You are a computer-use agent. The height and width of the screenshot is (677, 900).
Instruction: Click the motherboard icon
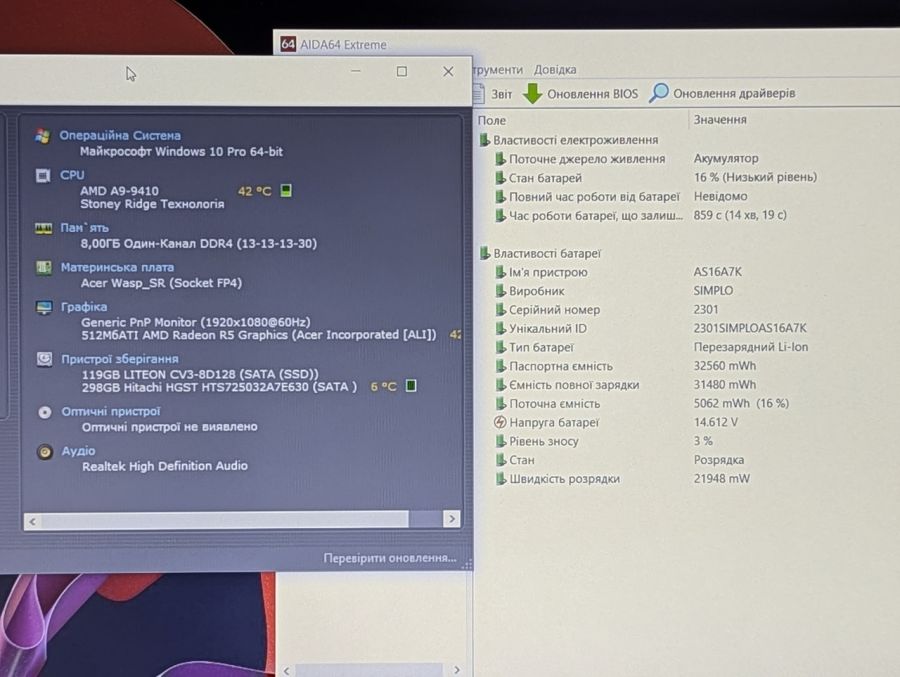tap(44, 268)
